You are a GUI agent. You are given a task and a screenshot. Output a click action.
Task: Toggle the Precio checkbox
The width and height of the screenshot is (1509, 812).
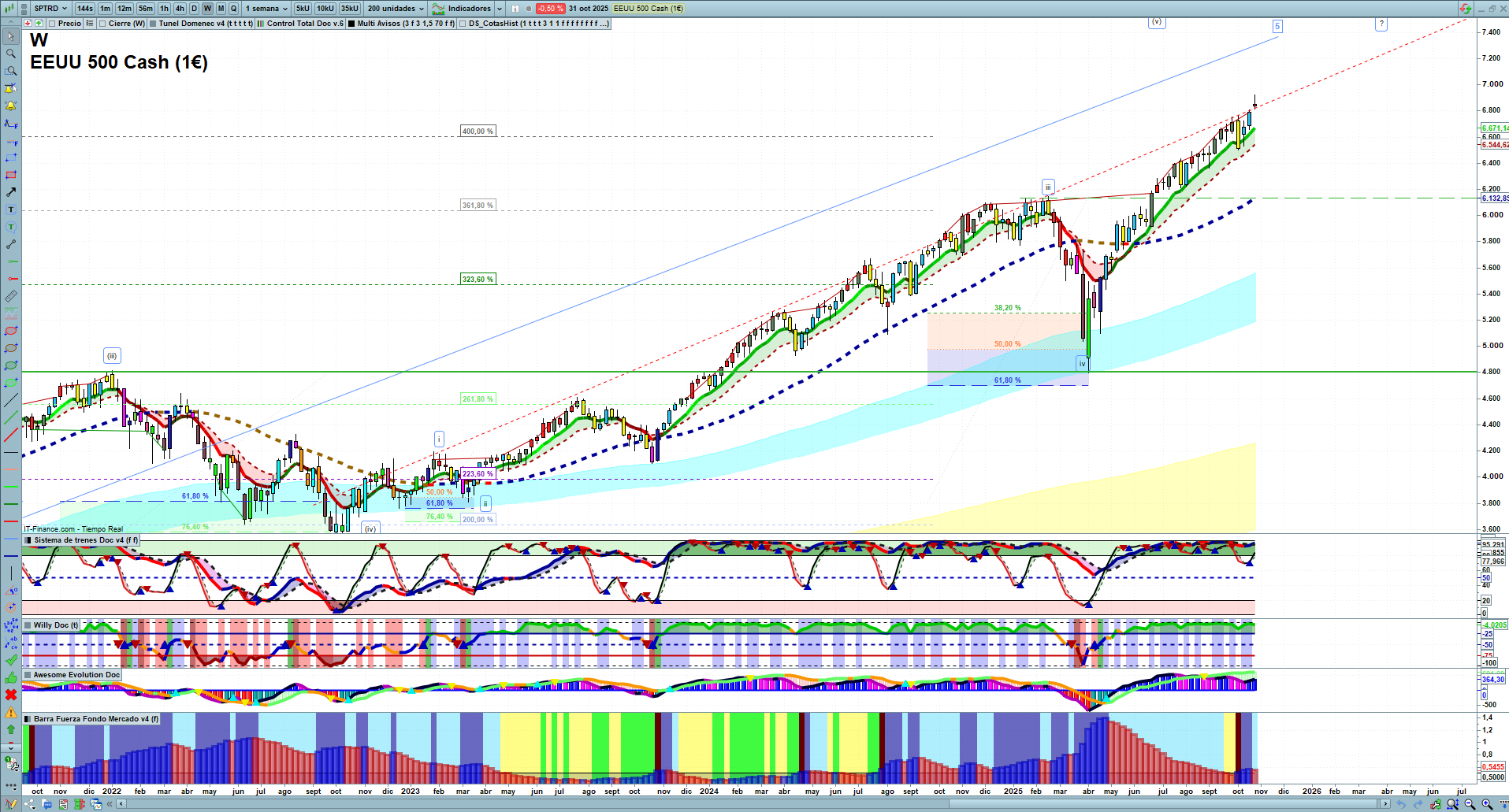[x=52, y=24]
